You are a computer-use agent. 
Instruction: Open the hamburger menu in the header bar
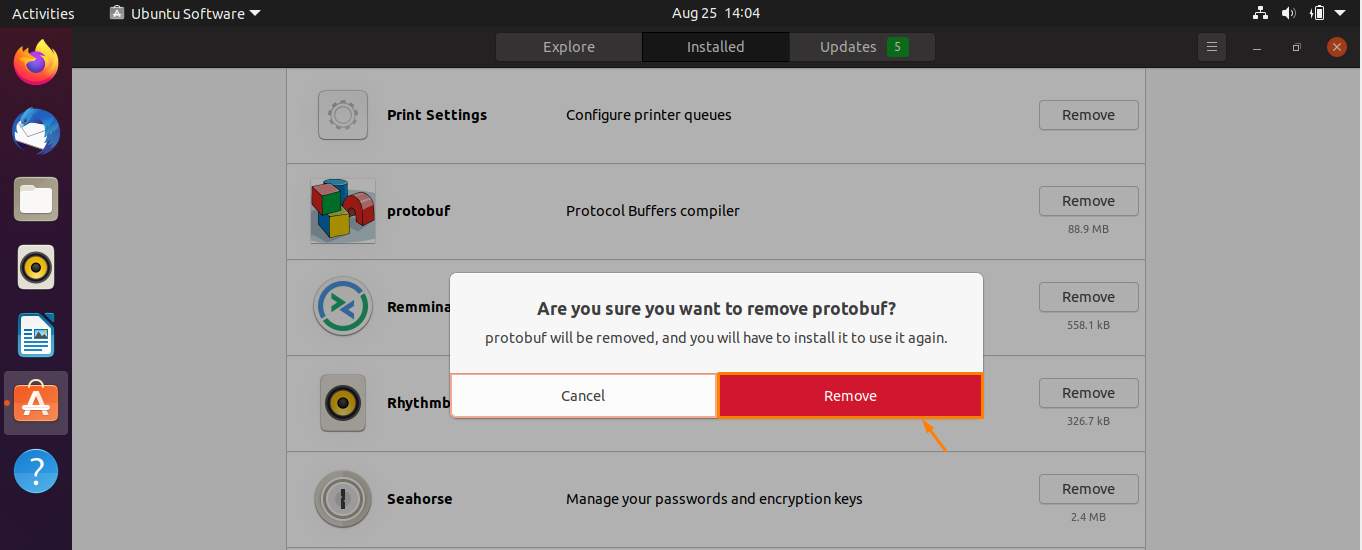1212,47
